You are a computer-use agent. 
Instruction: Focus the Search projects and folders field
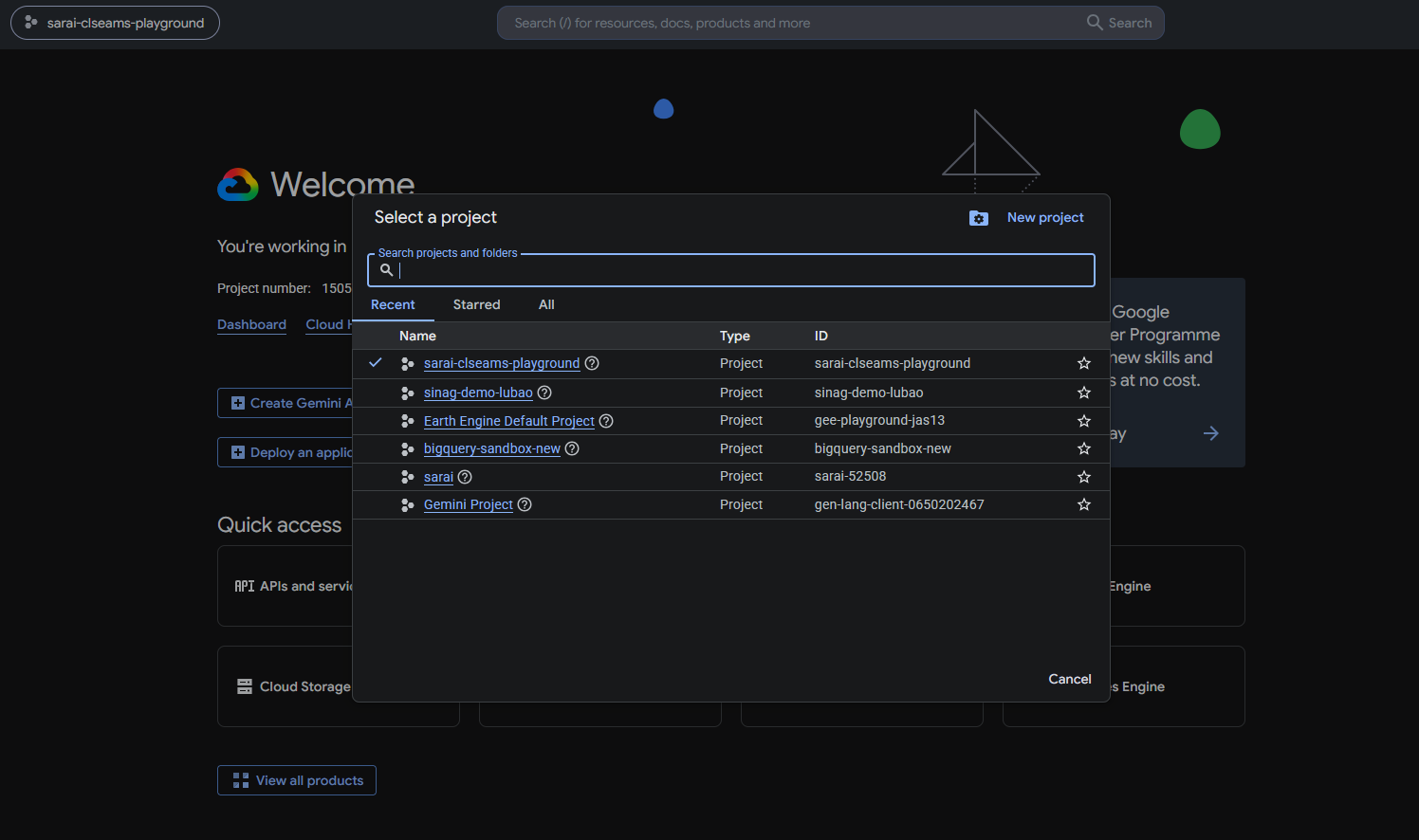pos(731,270)
